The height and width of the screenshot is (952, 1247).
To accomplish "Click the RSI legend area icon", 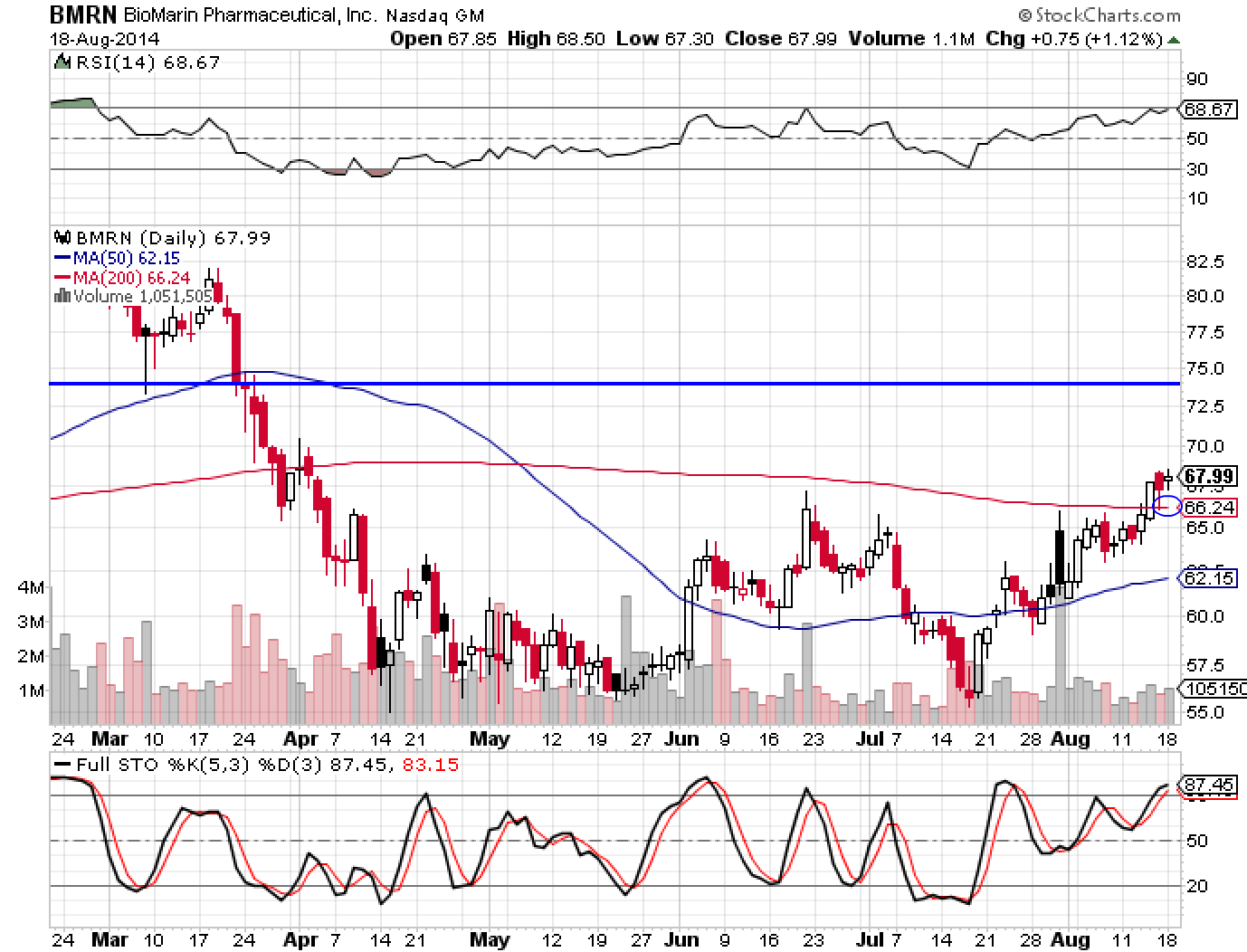I will pos(62,62).
